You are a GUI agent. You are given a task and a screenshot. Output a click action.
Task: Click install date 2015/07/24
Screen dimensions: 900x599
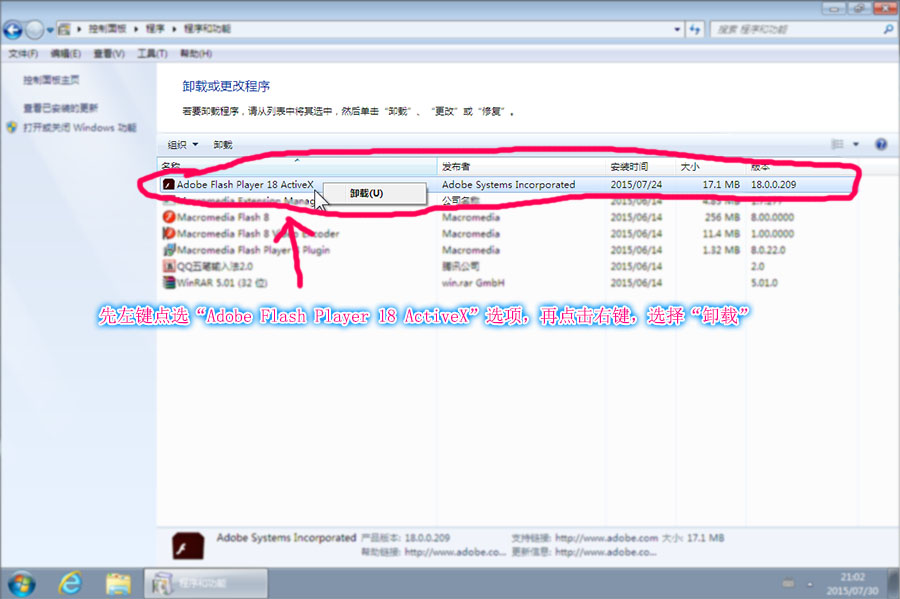point(636,185)
